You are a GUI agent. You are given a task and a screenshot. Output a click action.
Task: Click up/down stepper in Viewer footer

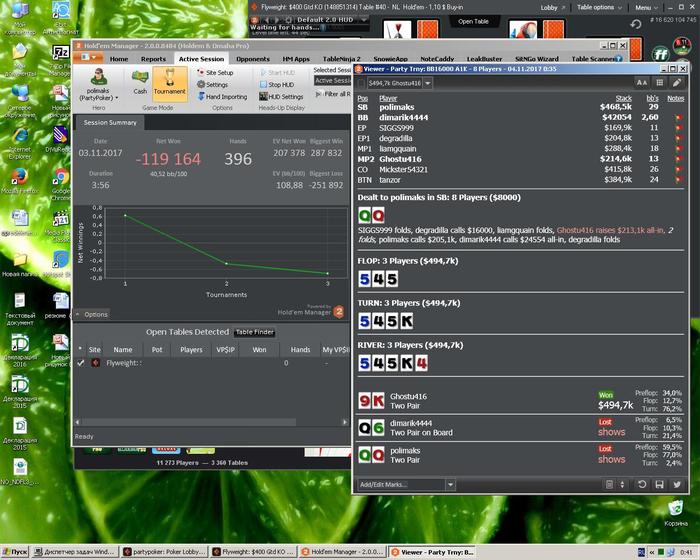click(x=622, y=485)
